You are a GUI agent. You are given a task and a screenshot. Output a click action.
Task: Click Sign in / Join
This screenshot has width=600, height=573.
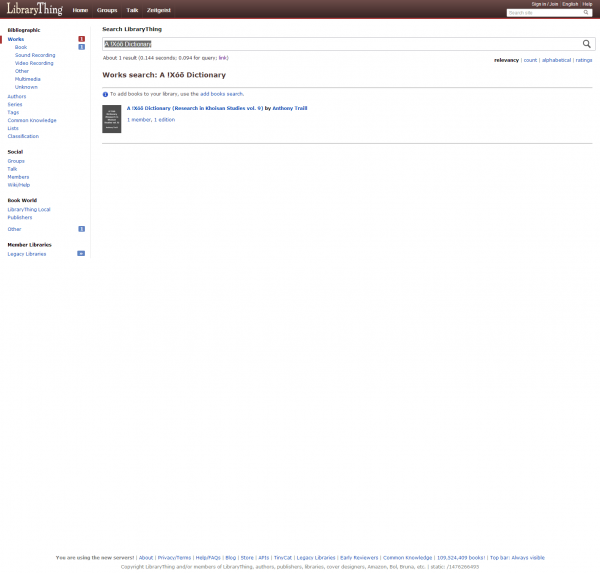[x=545, y=4]
